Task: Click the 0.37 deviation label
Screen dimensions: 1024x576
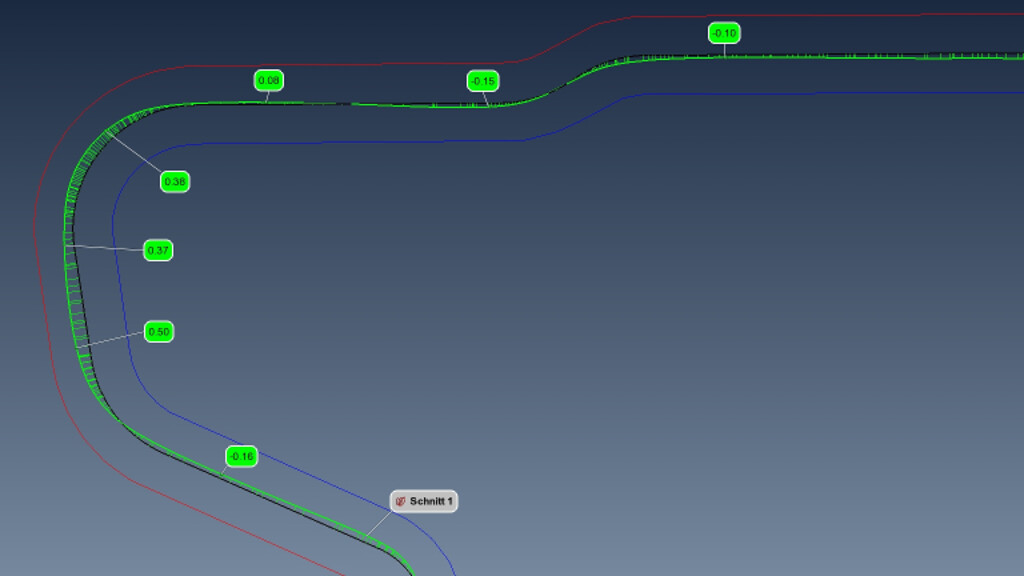Action: (x=158, y=250)
